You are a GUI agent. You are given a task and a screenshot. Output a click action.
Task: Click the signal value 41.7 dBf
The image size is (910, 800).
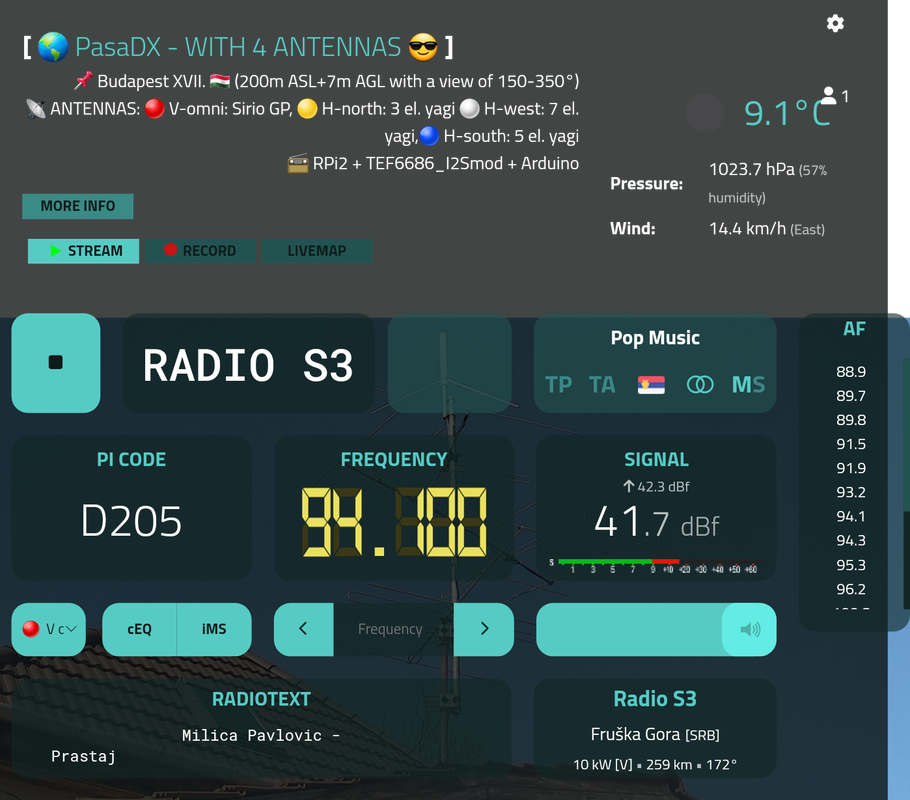click(x=656, y=521)
